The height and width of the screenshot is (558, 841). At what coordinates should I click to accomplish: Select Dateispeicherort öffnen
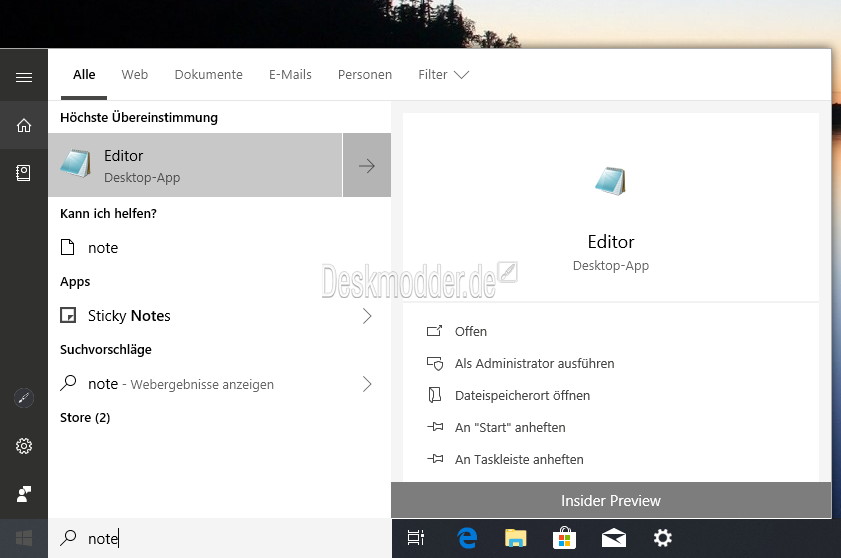pos(522,395)
